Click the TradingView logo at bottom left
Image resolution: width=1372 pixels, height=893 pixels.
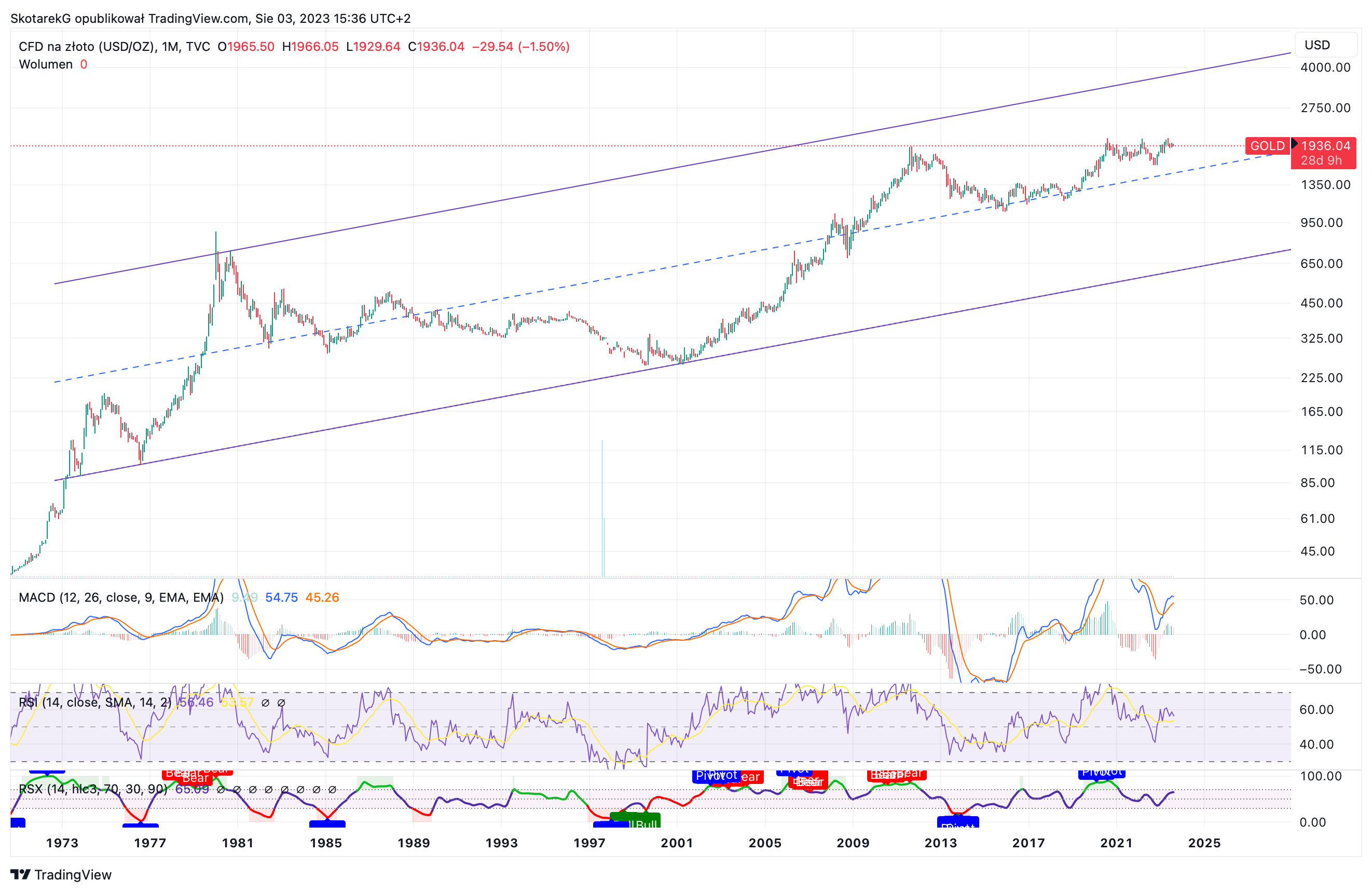pyautogui.click(x=61, y=874)
